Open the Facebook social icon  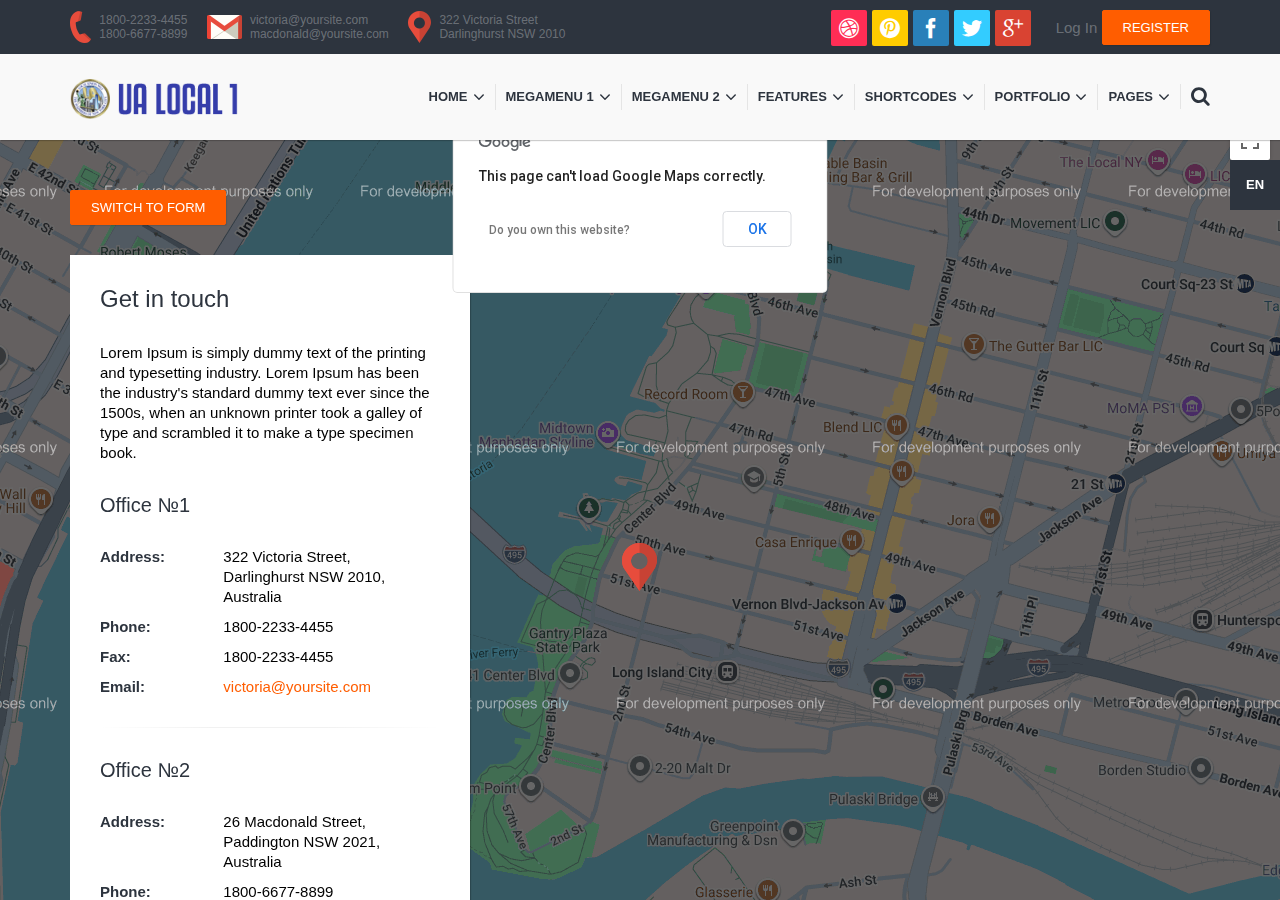tap(931, 28)
